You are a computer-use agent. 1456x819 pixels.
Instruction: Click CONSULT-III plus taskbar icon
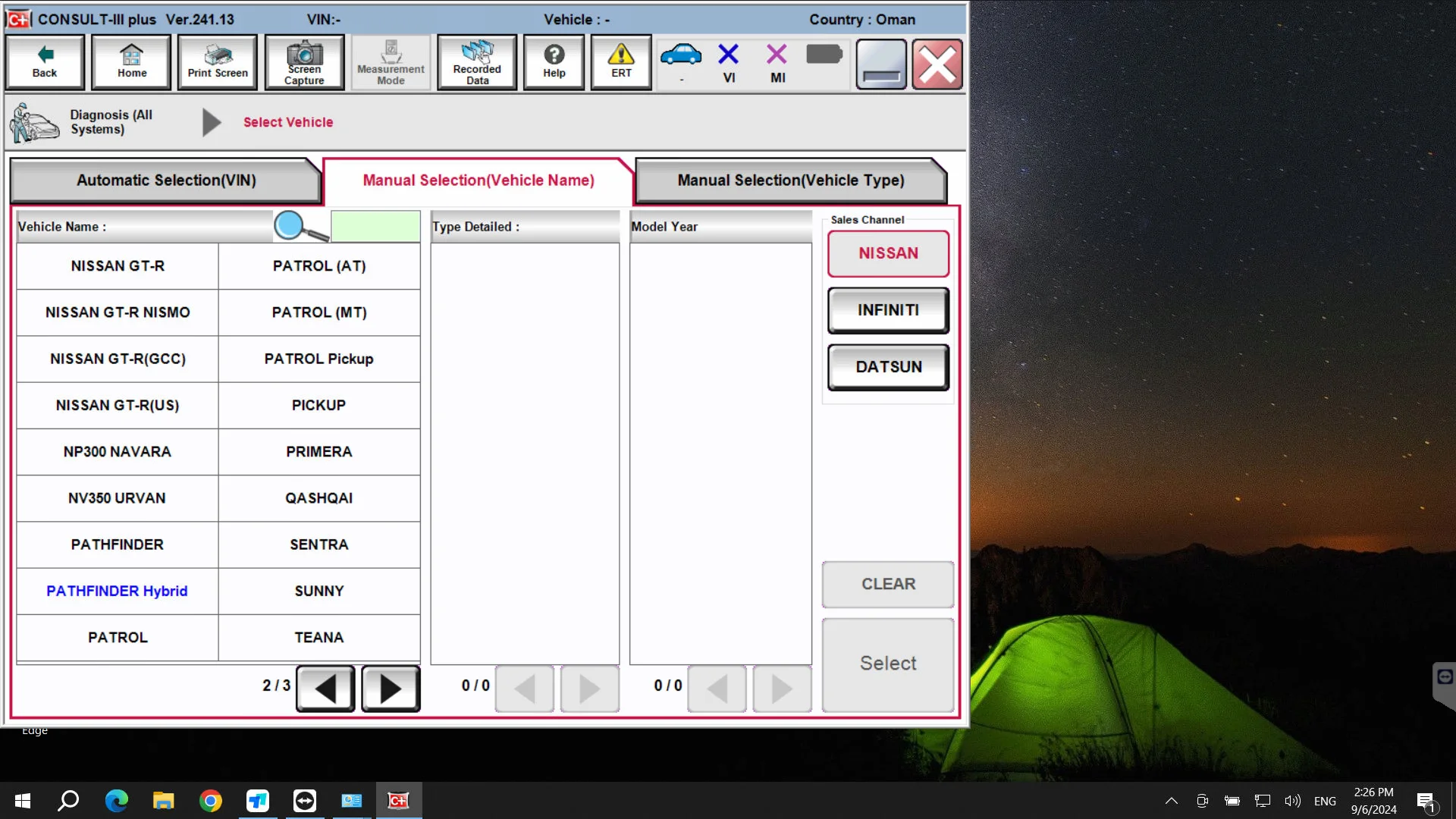click(x=398, y=801)
